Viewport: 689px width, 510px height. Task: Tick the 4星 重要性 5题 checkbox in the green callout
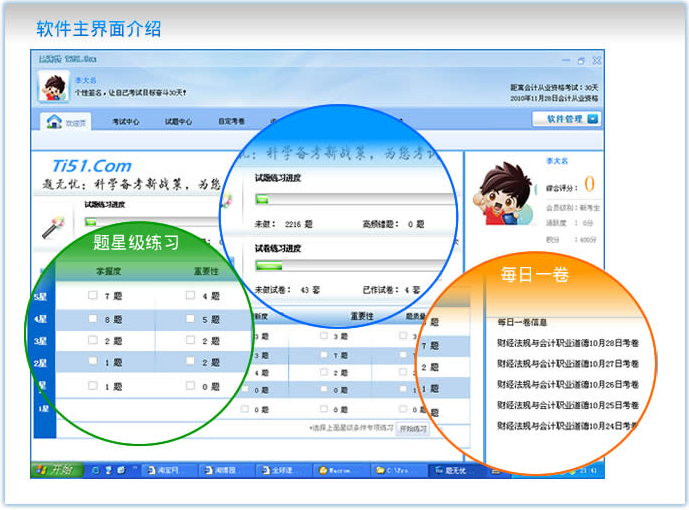(x=190, y=318)
